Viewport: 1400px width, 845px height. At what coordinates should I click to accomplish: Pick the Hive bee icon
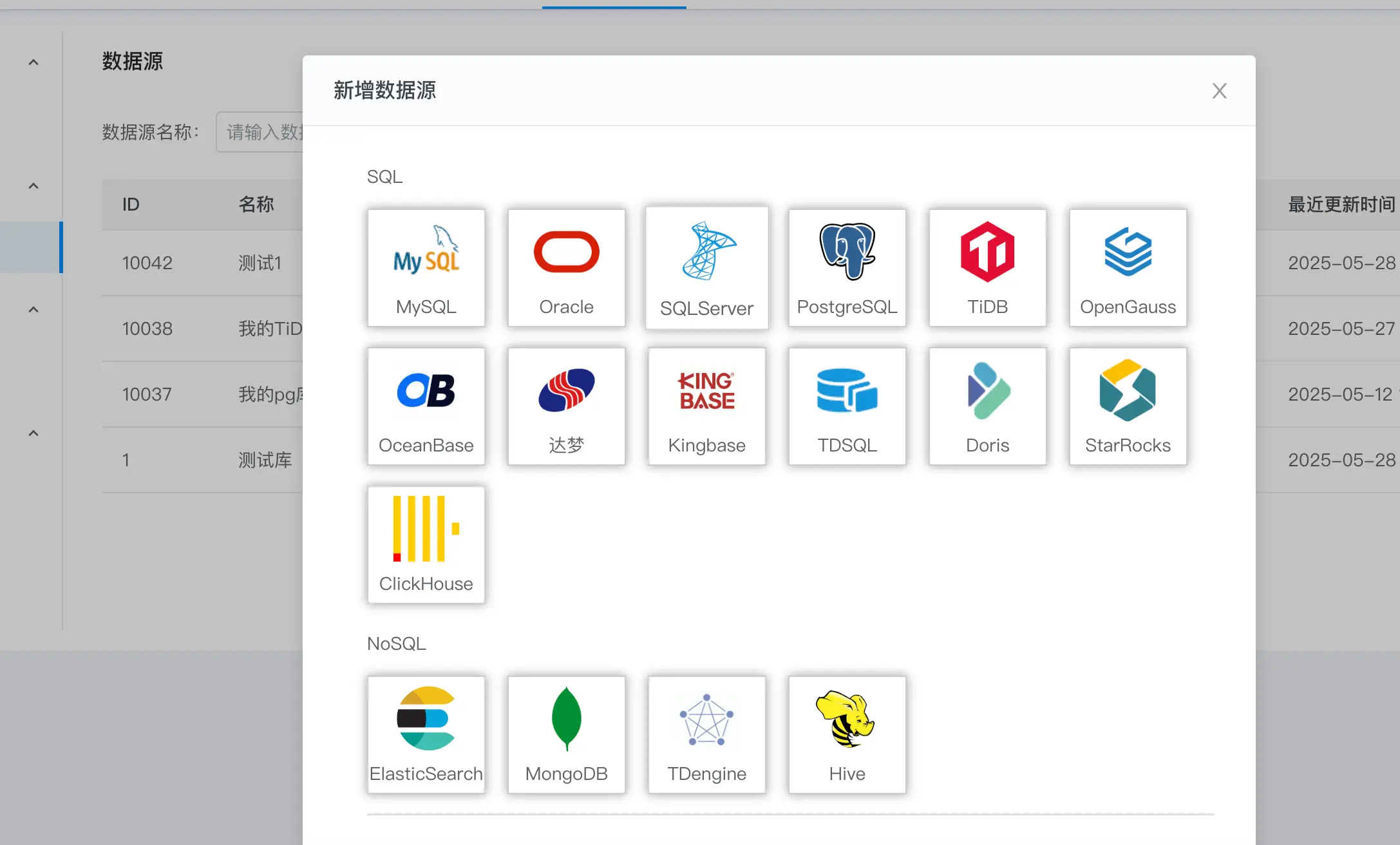click(x=847, y=735)
